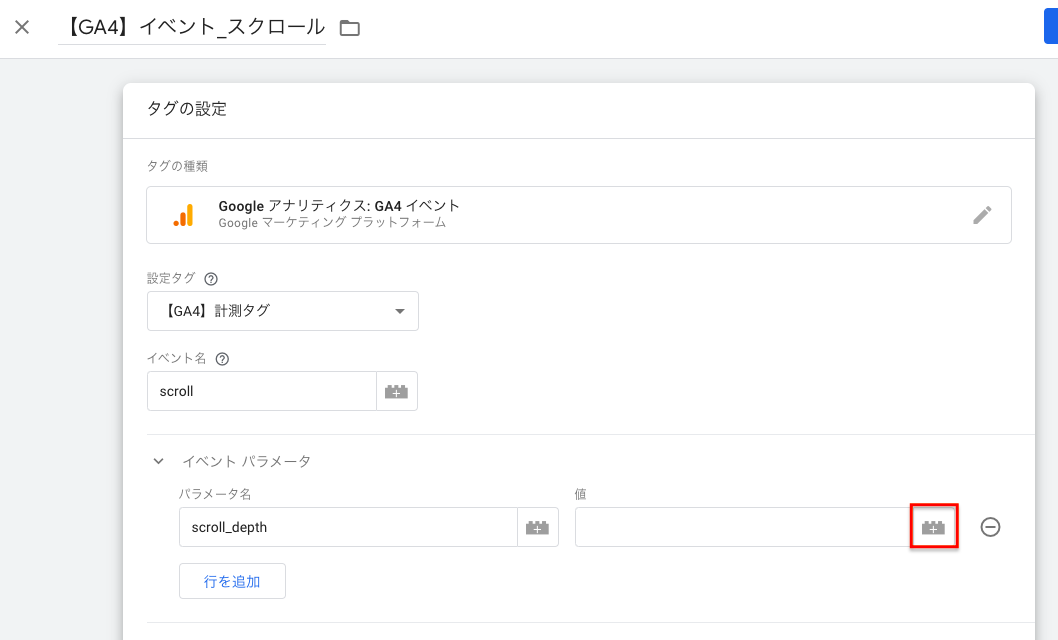The height and width of the screenshot is (640, 1058).
Task: Click the Google Analytics bar chart logo
Action: point(184,215)
